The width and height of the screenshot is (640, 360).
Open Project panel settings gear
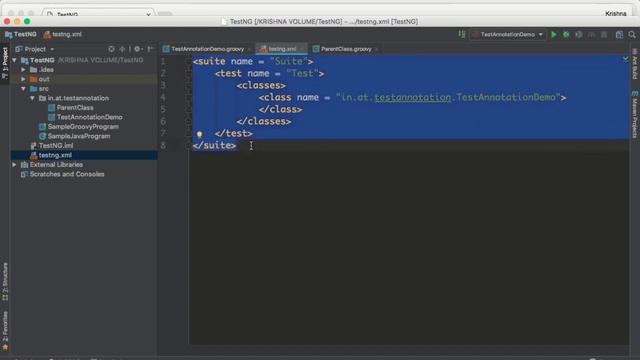(x=138, y=49)
